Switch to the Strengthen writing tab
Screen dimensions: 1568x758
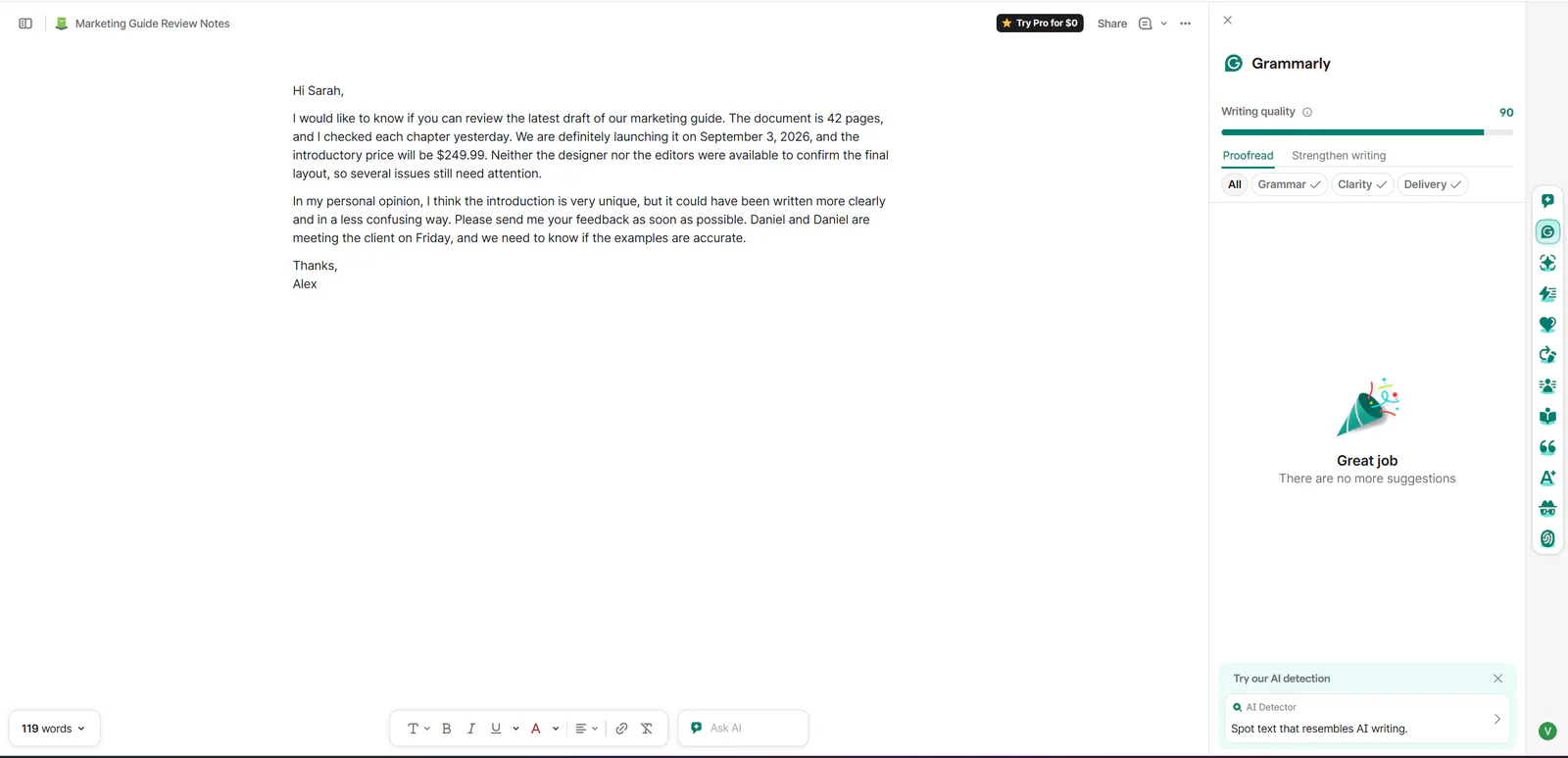(1339, 156)
